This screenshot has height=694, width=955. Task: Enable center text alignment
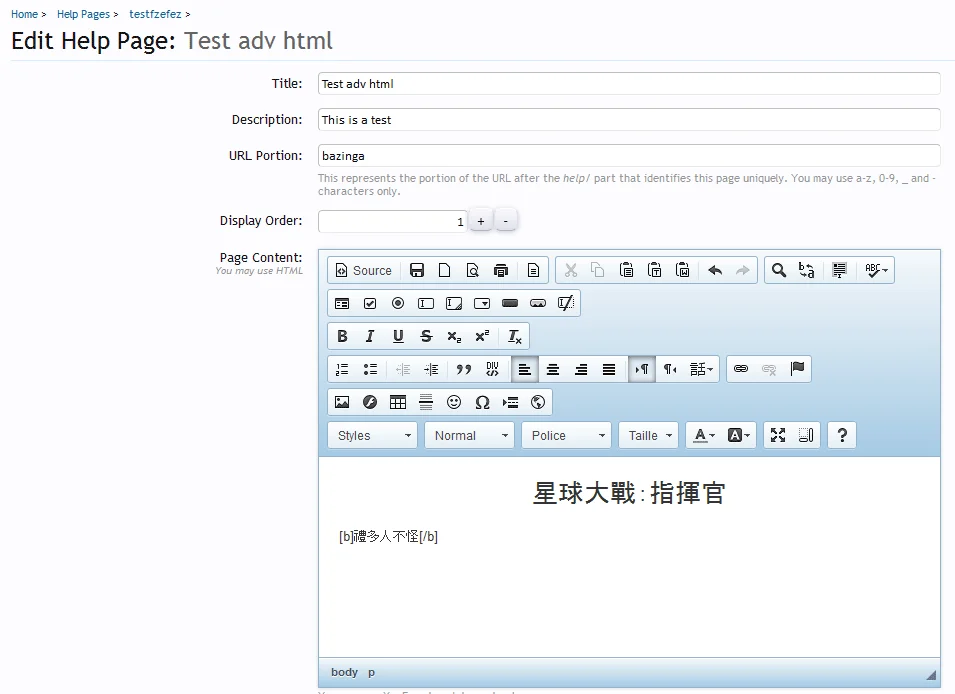552,369
